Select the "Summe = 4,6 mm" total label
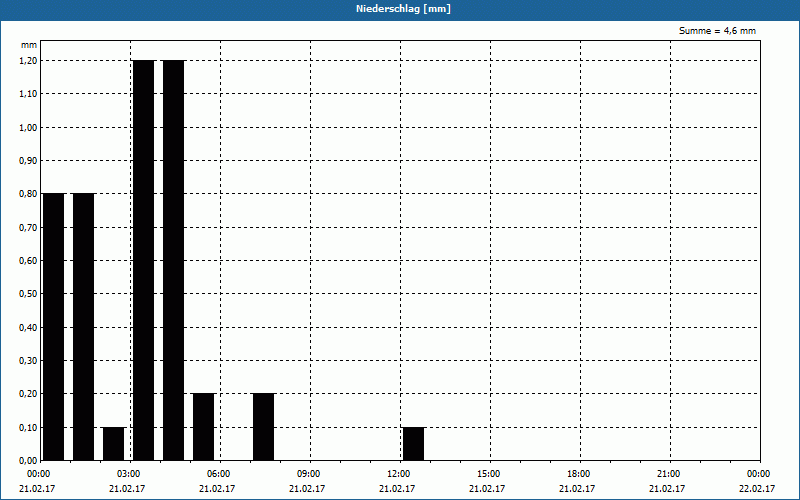 717,31
